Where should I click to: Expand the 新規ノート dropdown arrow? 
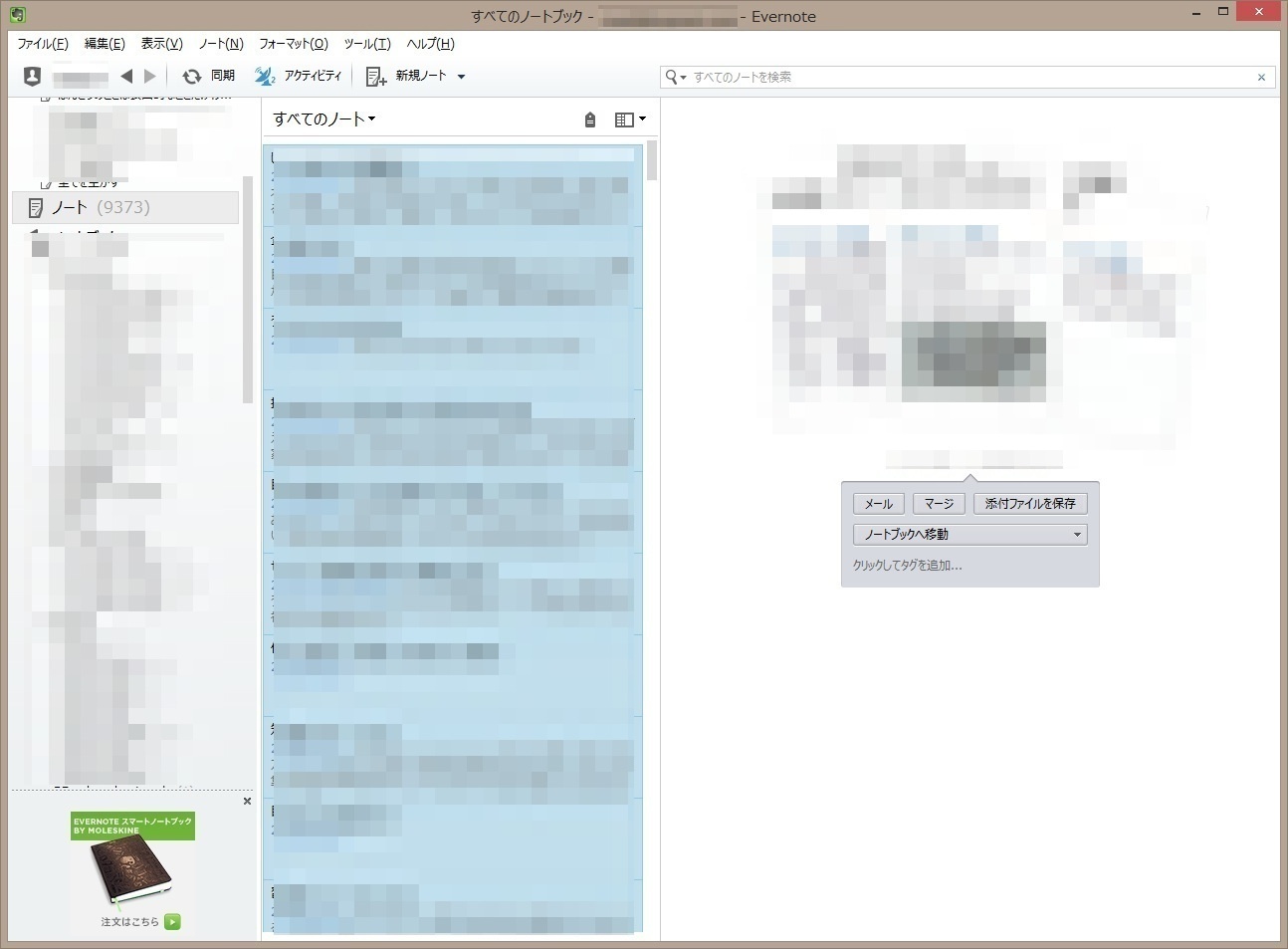pos(461,77)
